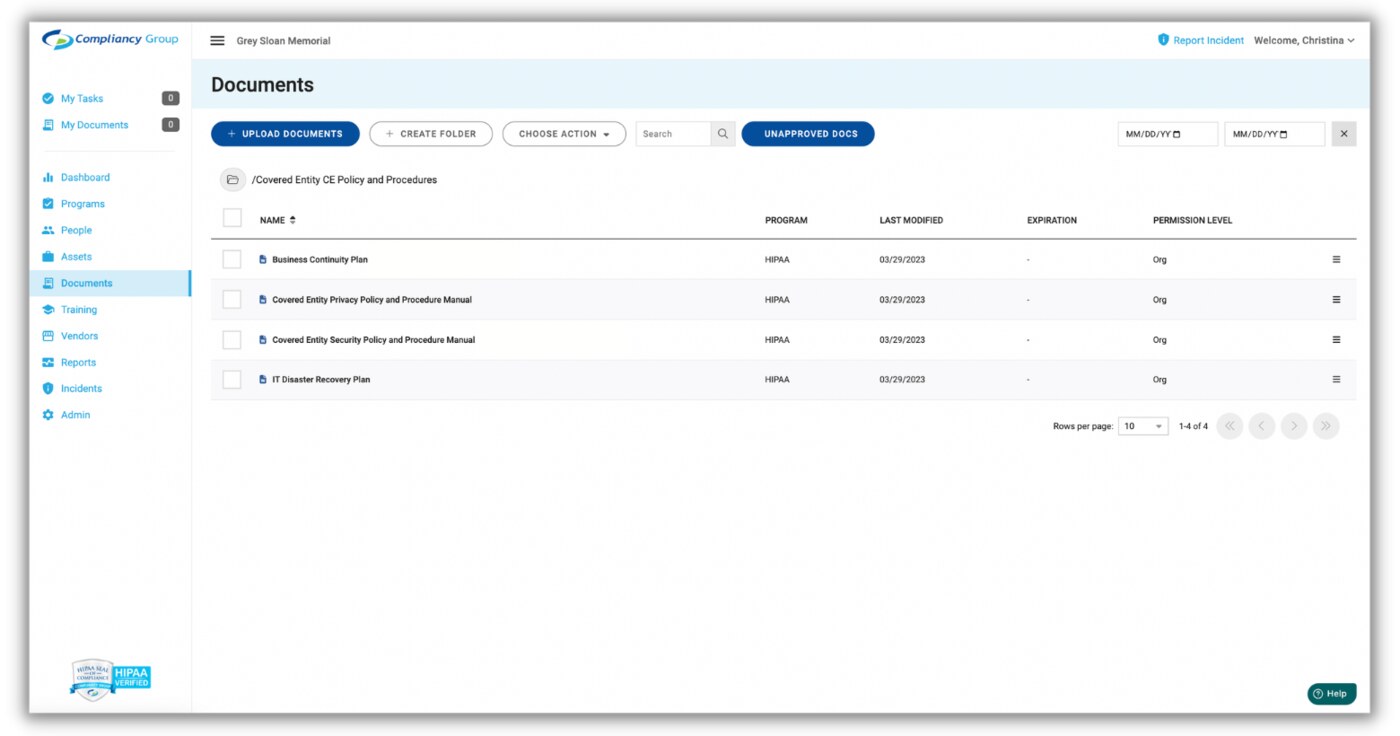Check the IT Disaster Recovery Plan checkbox

[x=232, y=380]
